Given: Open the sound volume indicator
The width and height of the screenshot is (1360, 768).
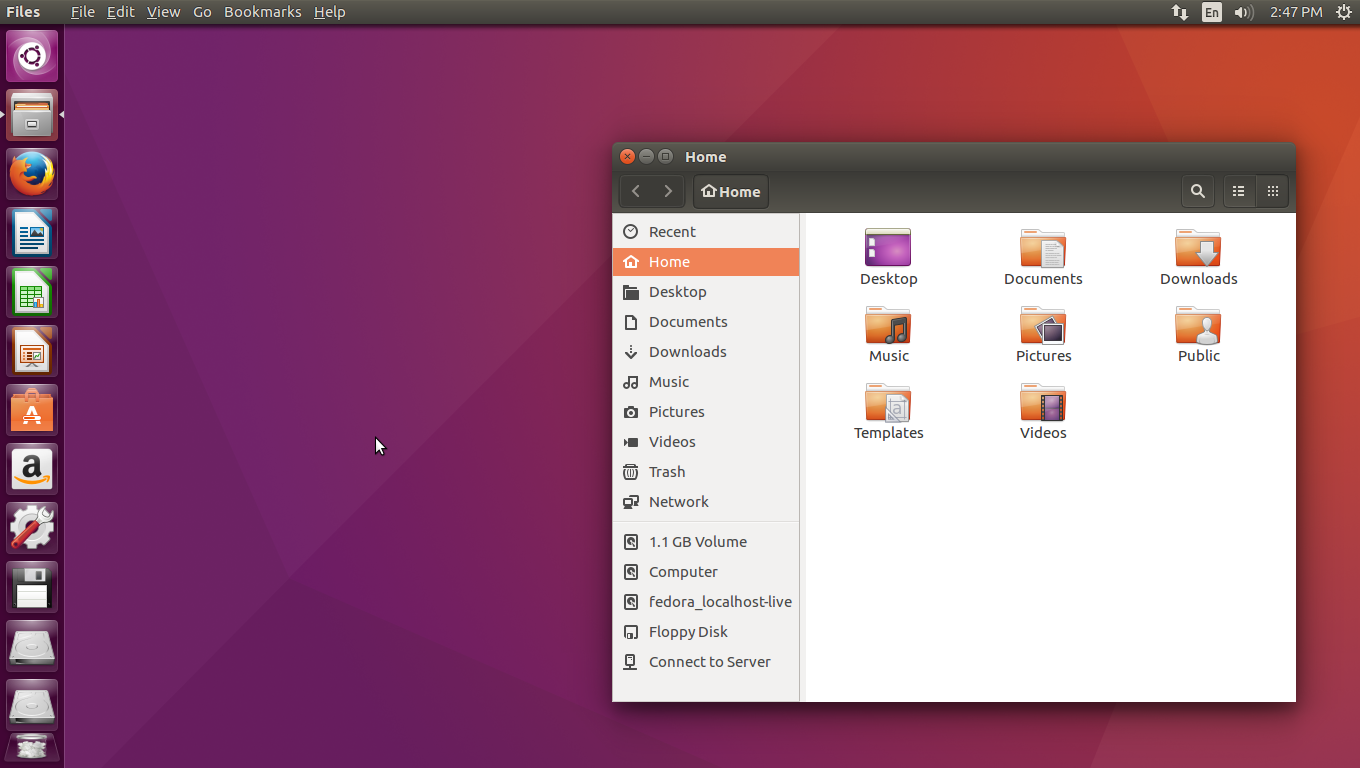Looking at the screenshot, I should pos(1244,12).
